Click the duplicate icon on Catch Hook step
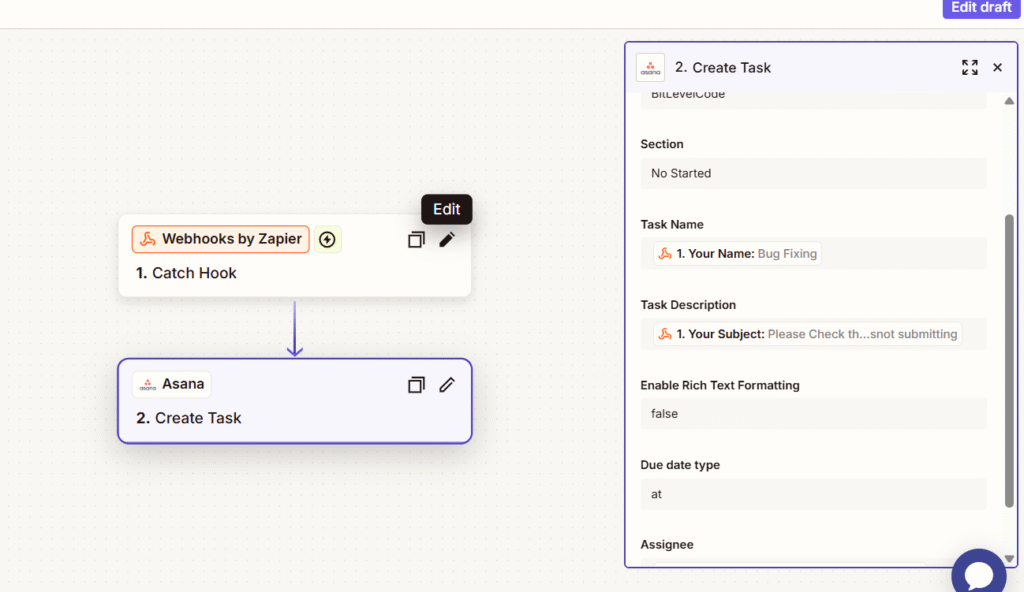This screenshot has width=1024, height=592. (416, 240)
